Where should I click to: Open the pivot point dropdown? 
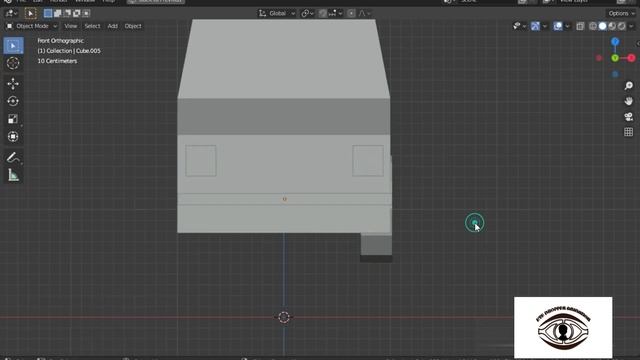(x=307, y=13)
